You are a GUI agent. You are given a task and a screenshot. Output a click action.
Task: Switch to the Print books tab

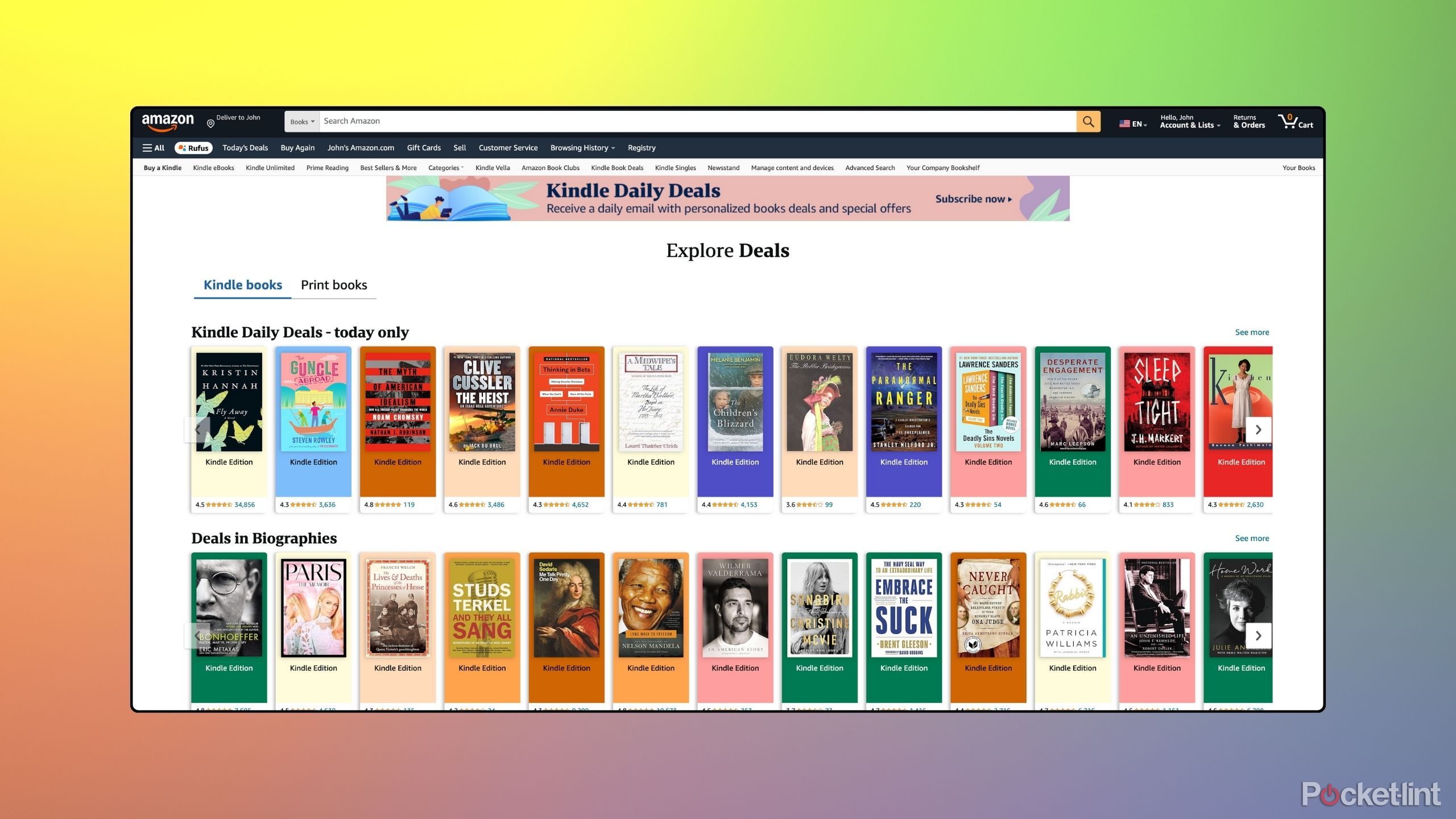tap(334, 285)
